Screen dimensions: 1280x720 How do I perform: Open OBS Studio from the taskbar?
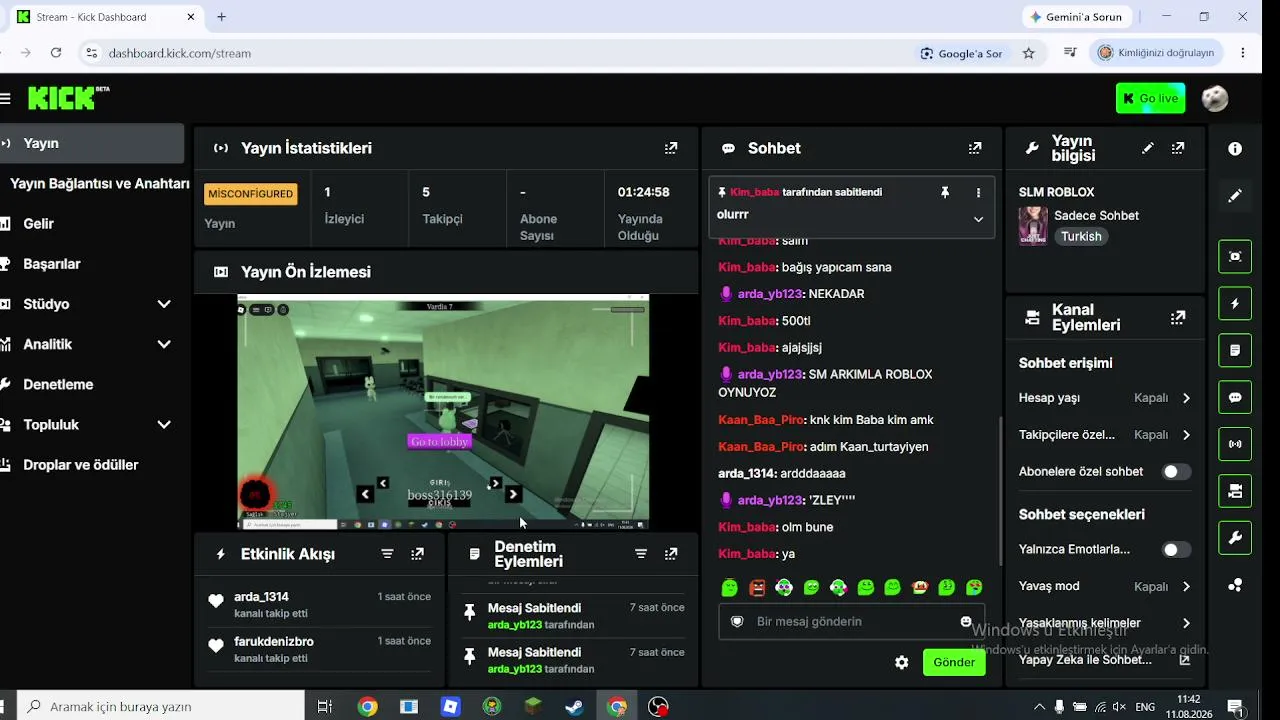(x=658, y=707)
